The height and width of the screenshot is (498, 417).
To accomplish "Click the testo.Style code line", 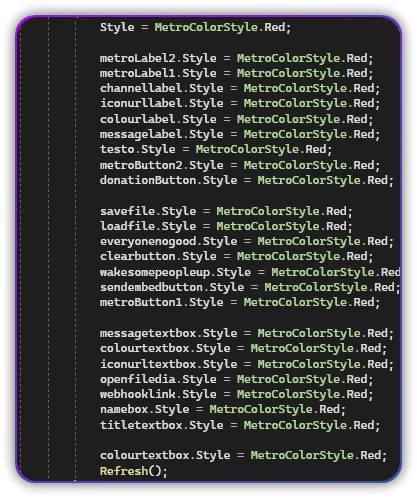I will 216,149.
